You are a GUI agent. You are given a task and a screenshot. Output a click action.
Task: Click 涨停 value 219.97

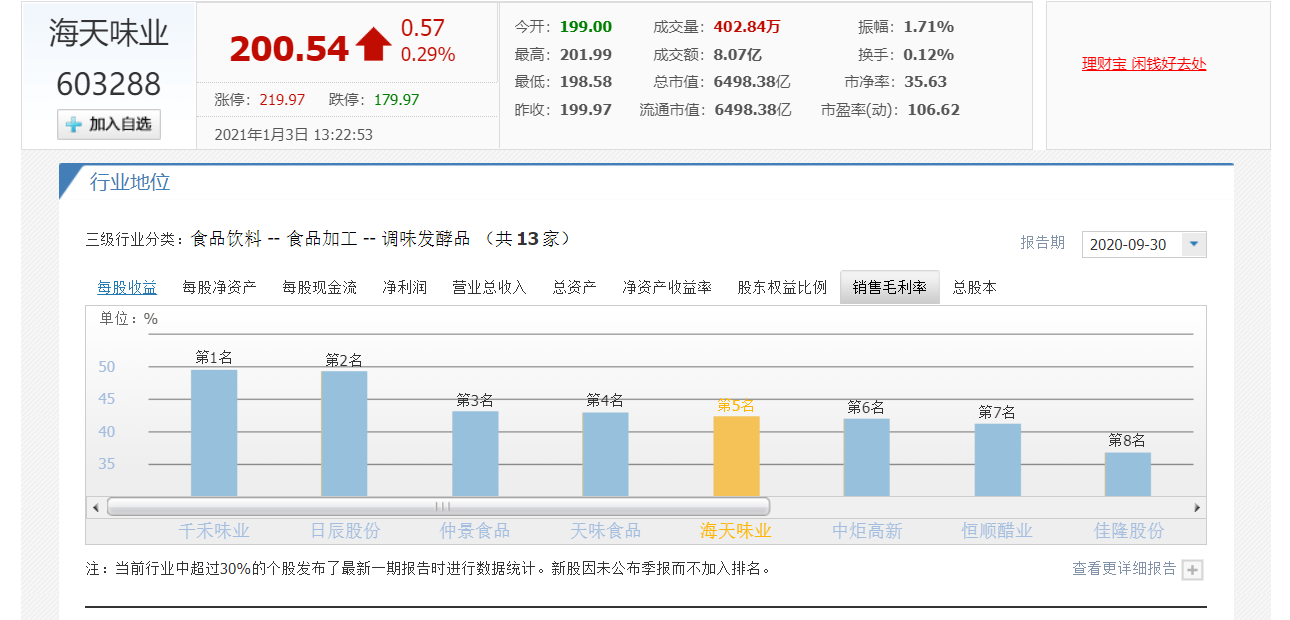(x=282, y=100)
